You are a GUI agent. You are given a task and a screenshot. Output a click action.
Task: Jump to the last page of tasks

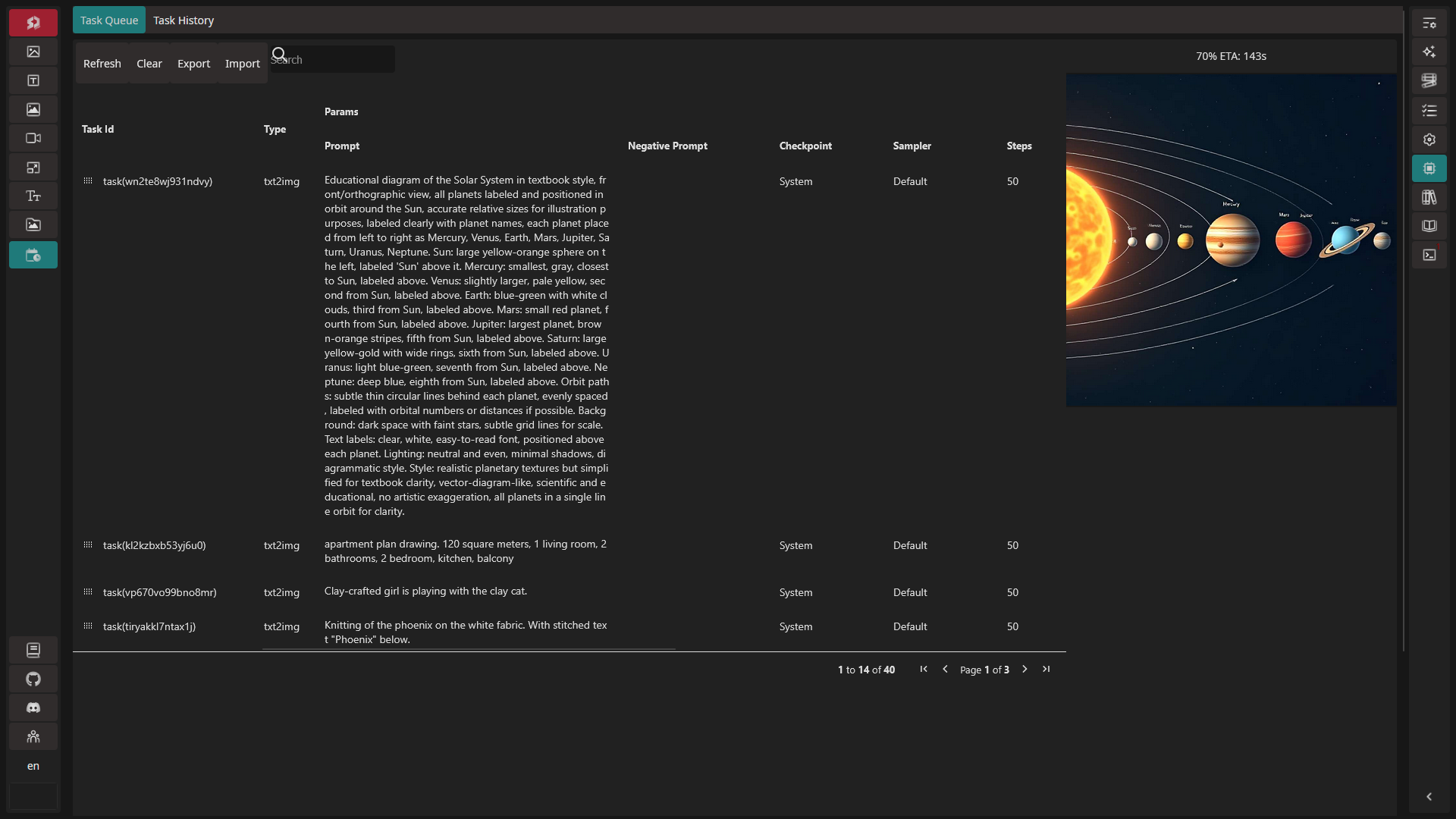pos(1046,669)
